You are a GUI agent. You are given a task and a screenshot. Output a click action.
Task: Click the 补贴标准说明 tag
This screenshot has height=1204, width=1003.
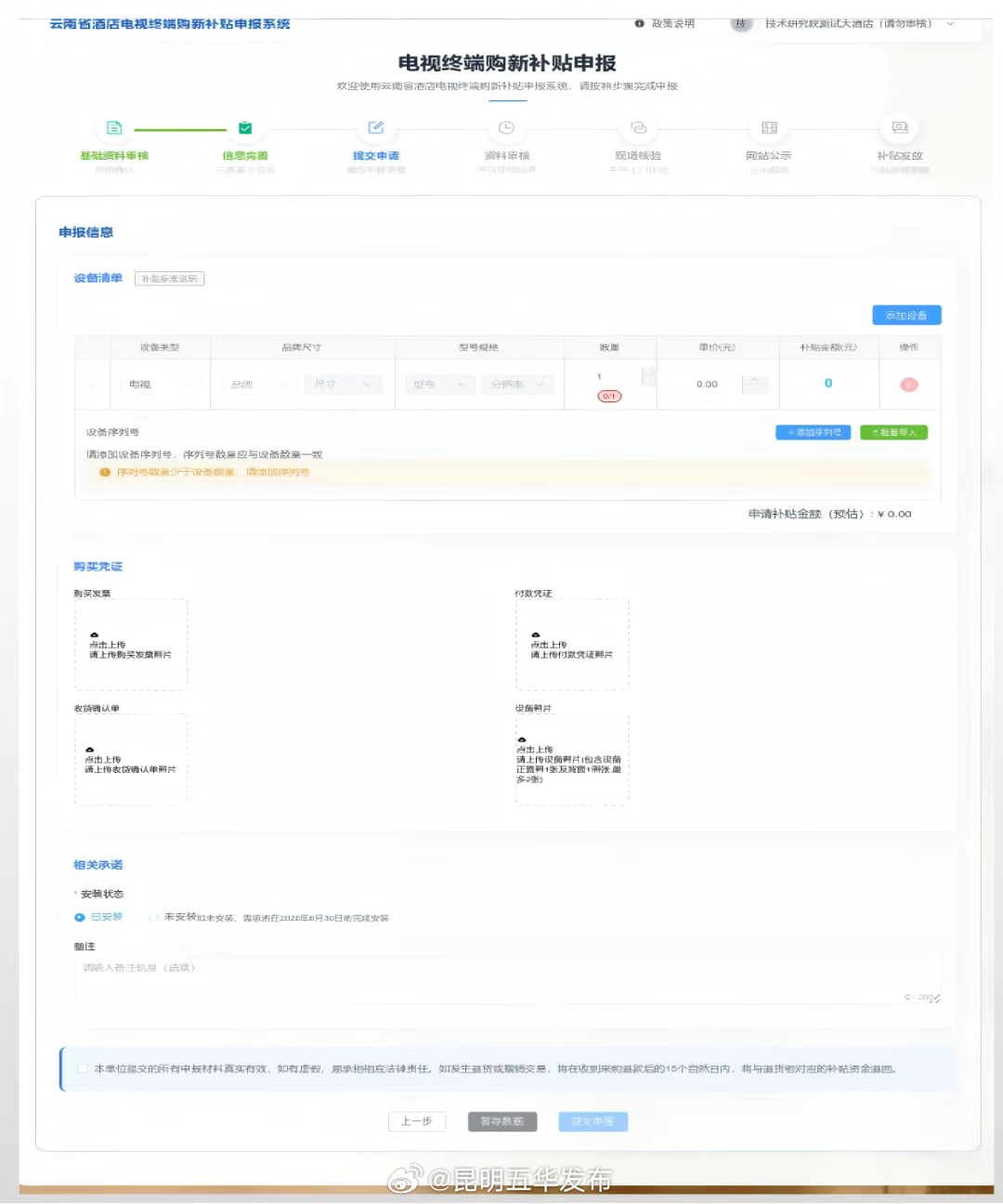pos(169,279)
